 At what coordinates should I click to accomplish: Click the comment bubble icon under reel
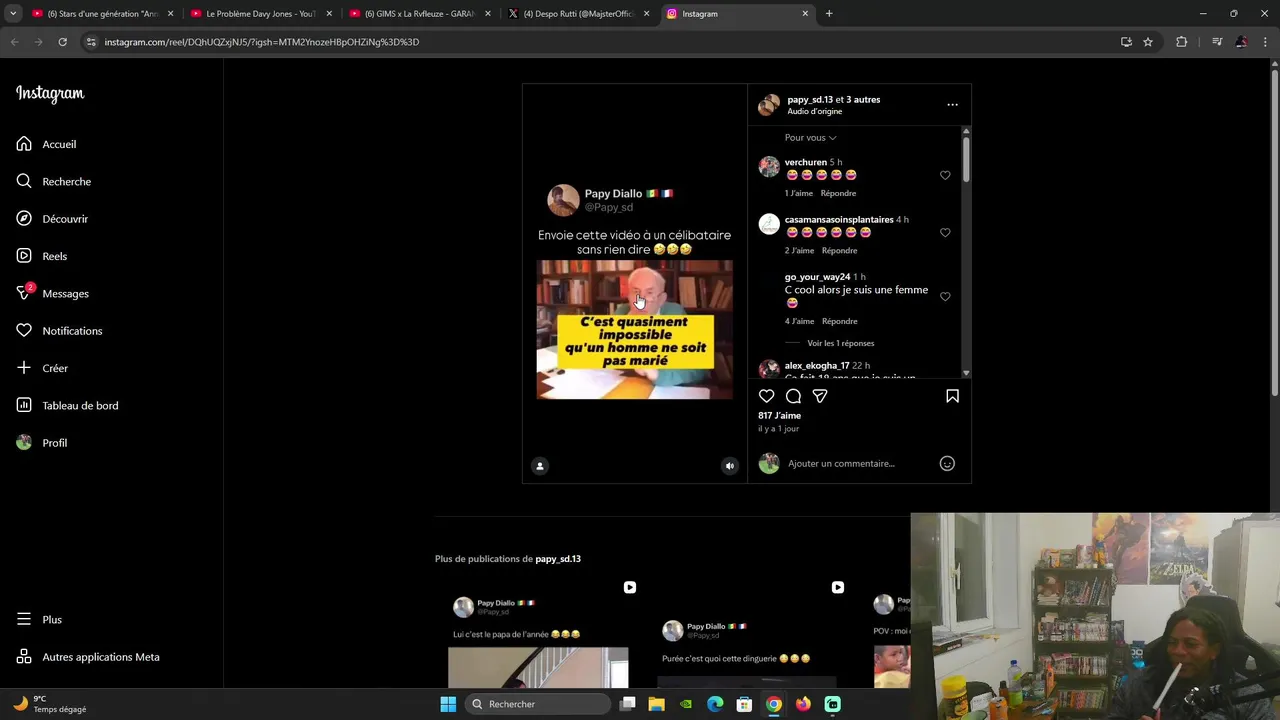coord(793,396)
